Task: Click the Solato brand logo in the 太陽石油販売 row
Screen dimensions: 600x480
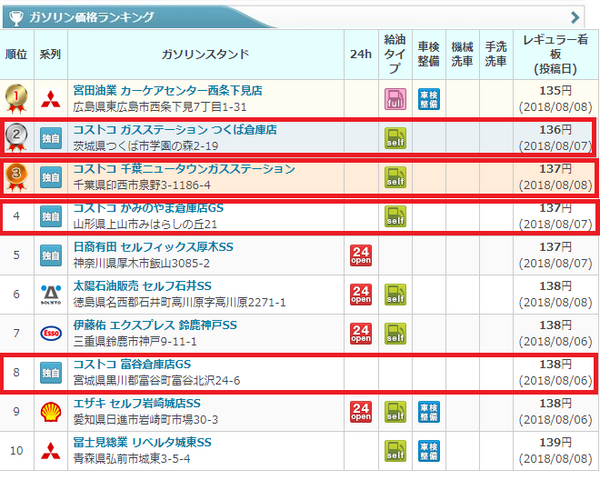Action: click(51, 294)
